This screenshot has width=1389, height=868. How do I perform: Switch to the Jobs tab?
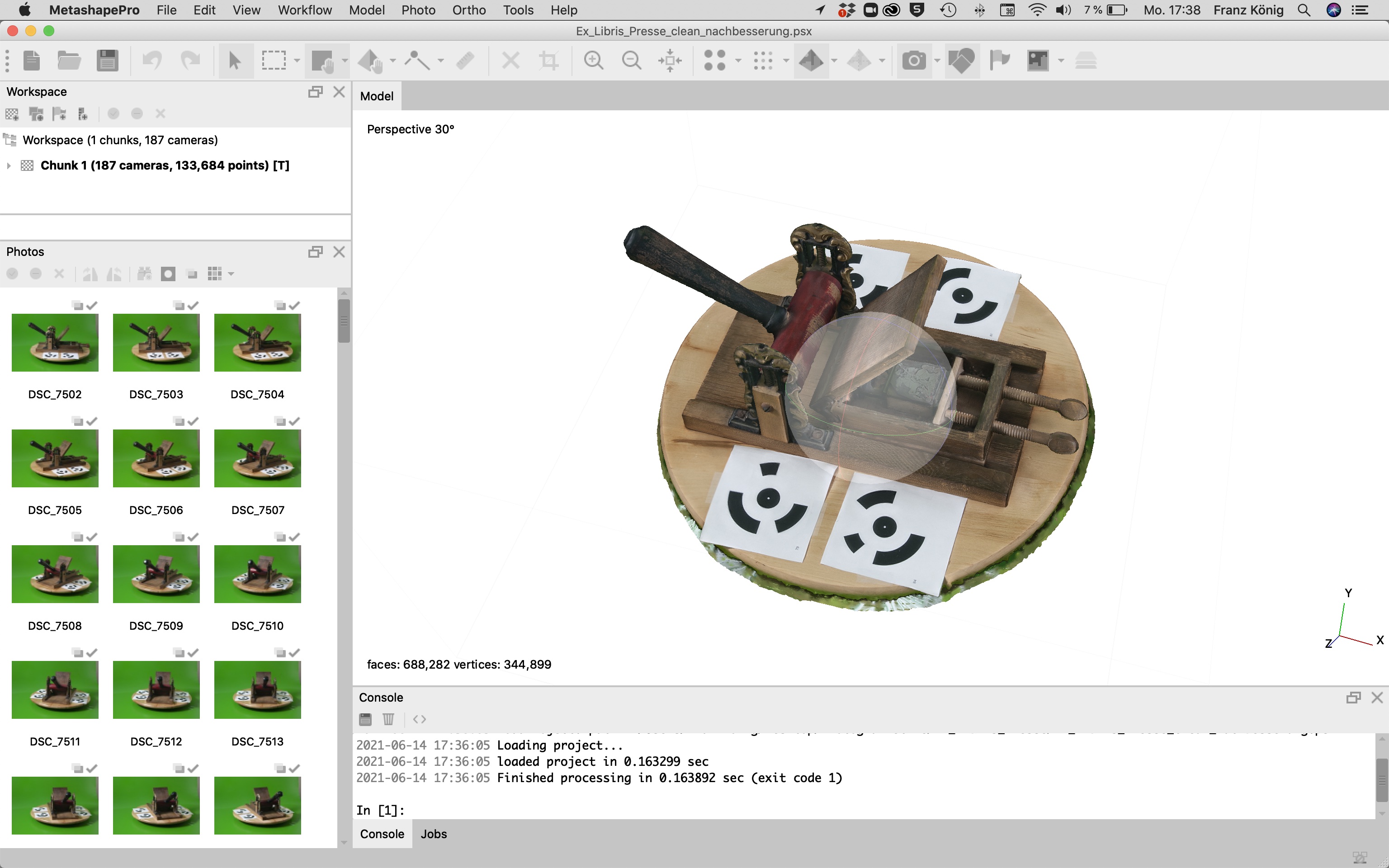tap(433, 834)
